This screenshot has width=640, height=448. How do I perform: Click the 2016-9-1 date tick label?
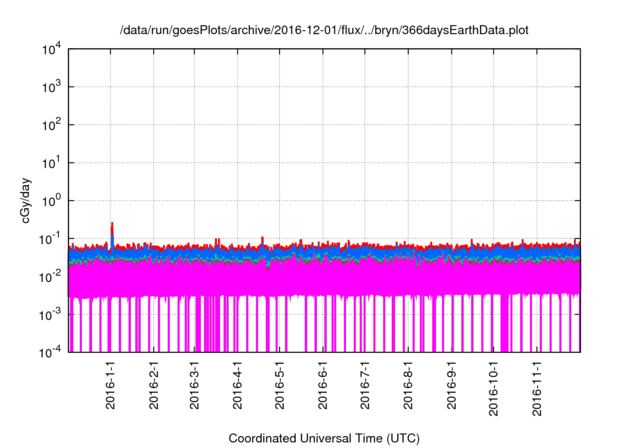[x=451, y=387]
